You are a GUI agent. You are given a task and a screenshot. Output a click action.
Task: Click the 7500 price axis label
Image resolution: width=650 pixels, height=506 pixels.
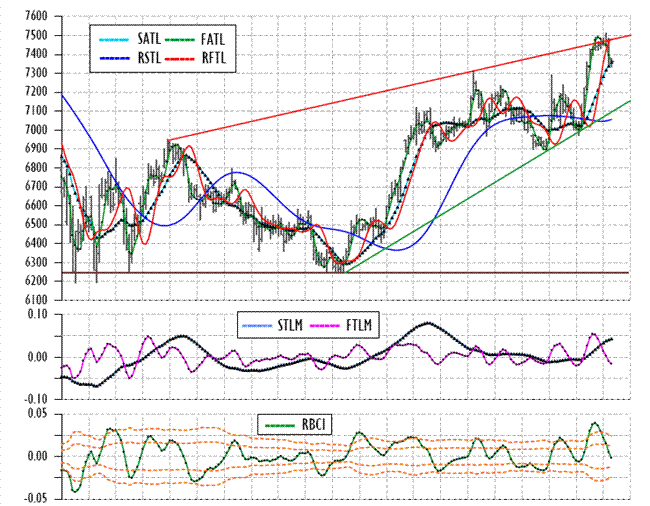click(x=36, y=36)
